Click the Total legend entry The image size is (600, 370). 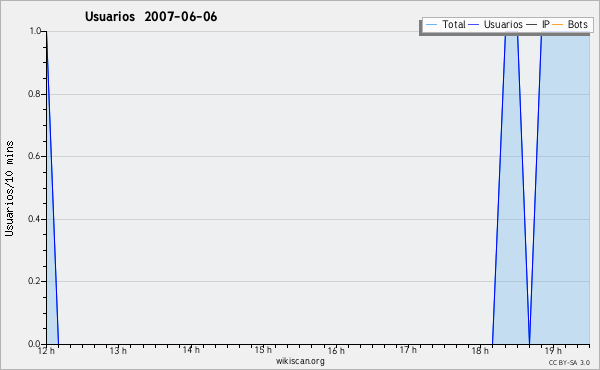(446, 24)
